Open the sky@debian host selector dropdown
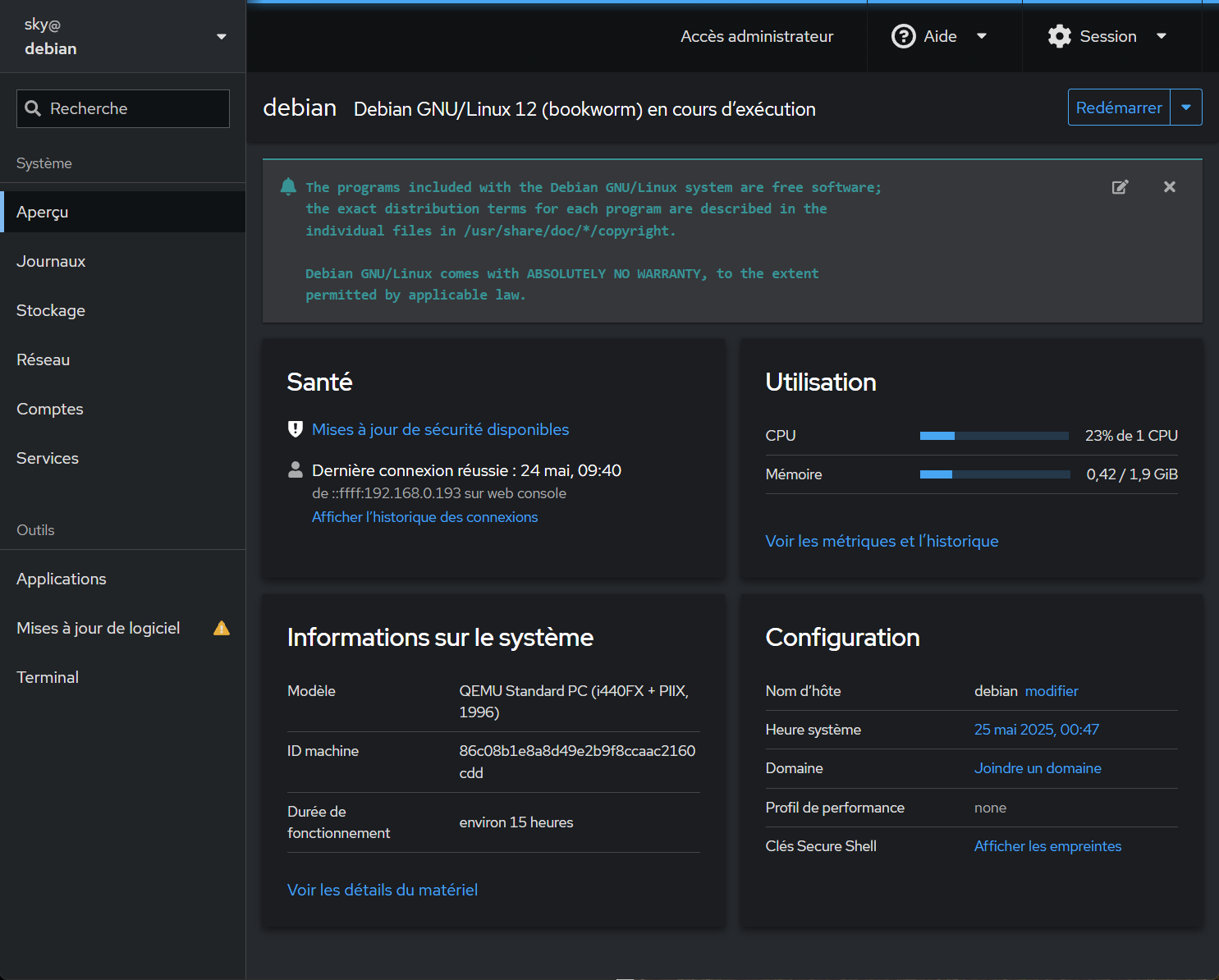This screenshot has width=1219, height=980. (x=221, y=37)
